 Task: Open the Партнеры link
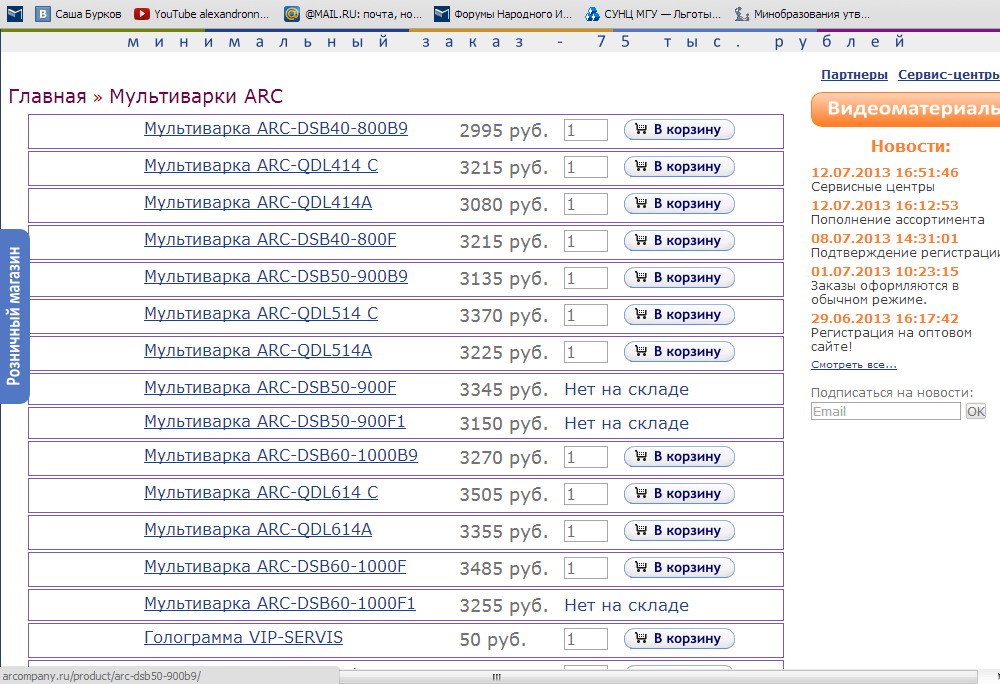coord(854,75)
